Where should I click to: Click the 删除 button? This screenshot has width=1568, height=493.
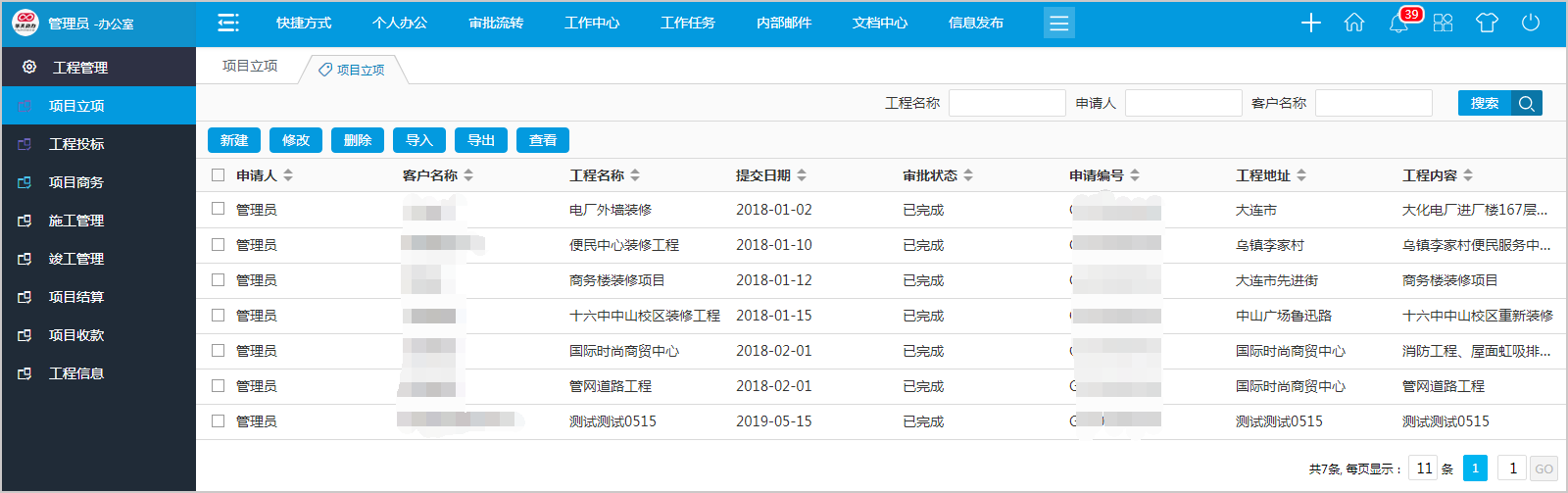tap(358, 140)
